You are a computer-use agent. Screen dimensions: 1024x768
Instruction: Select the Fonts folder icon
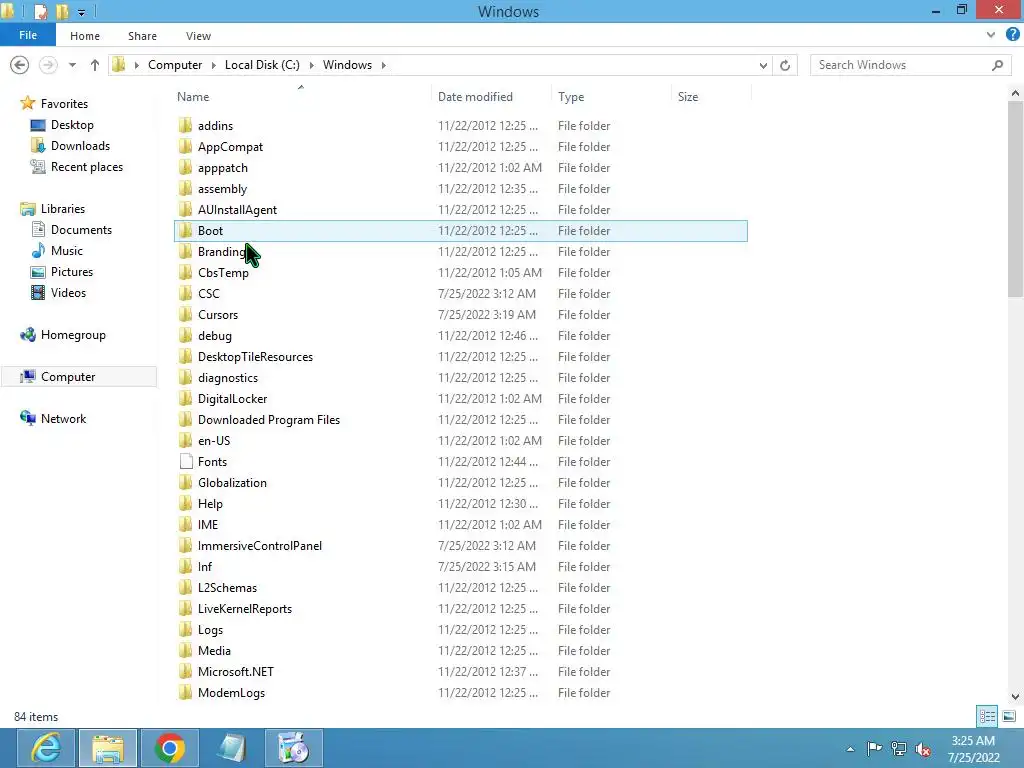pos(185,462)
